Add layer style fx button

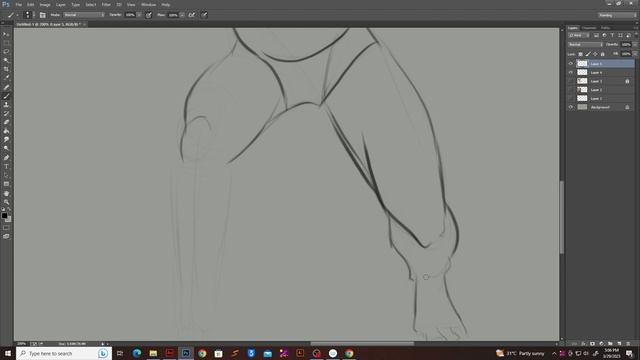coord(583,344)
